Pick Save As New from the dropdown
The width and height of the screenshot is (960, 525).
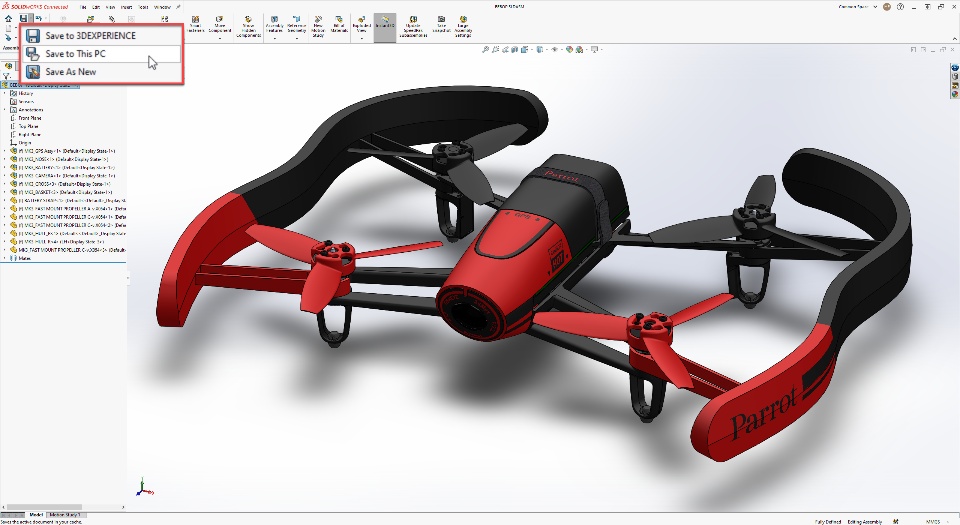[x=102, y=72]
